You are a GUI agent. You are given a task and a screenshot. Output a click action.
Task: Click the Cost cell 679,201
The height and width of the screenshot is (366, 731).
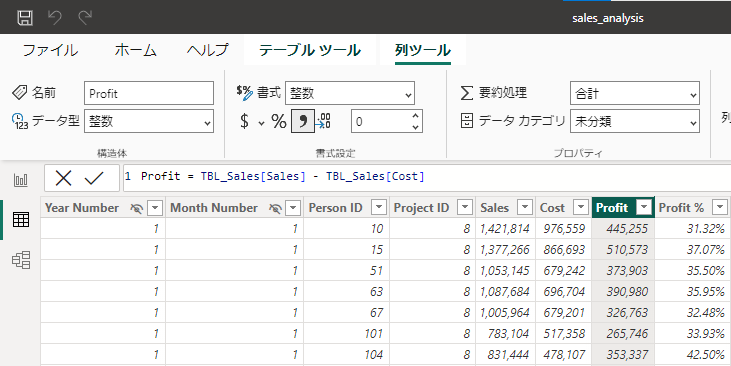pyautogui.click(x=564, y=312)
